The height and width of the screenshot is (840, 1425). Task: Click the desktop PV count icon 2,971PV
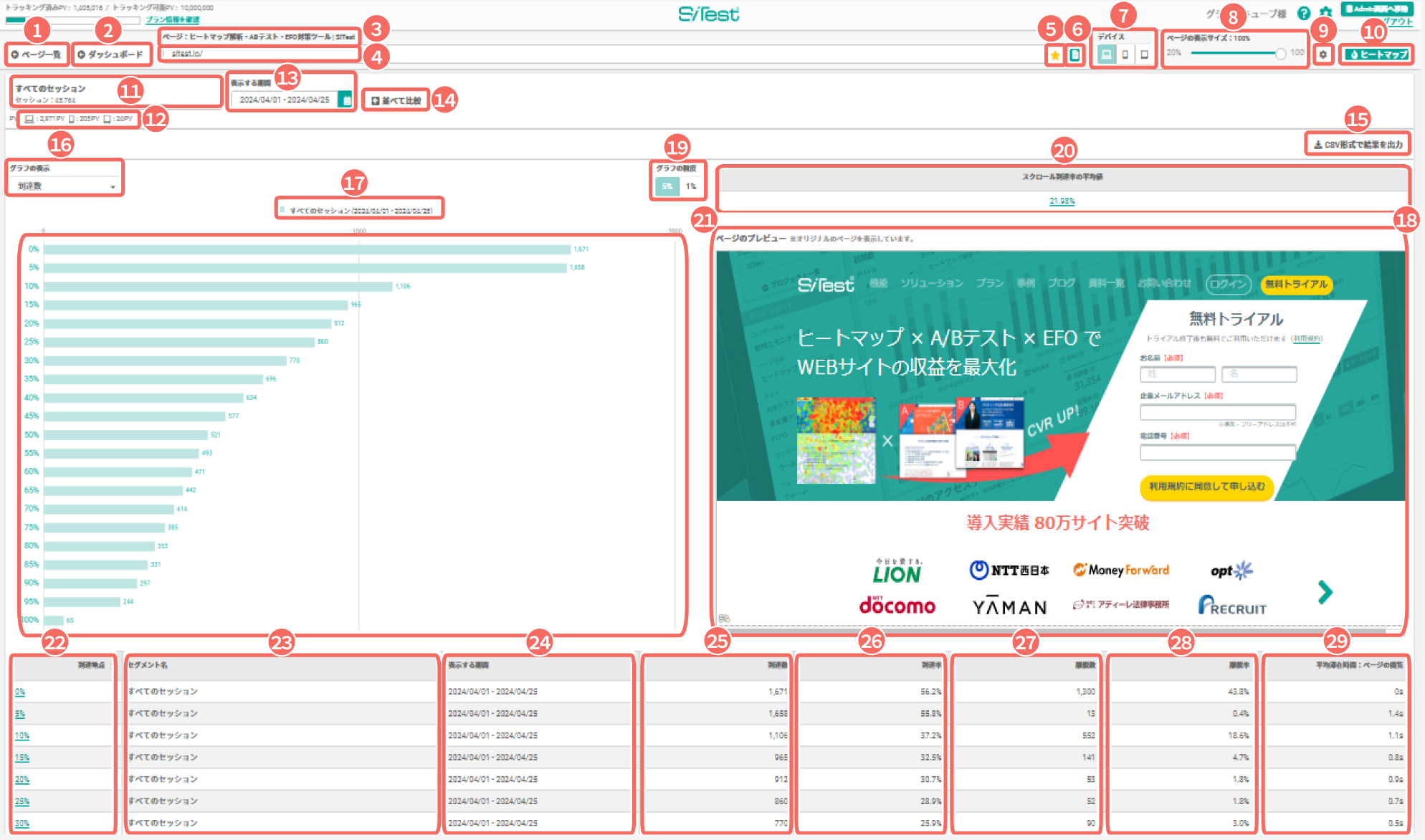click(29, 119)
